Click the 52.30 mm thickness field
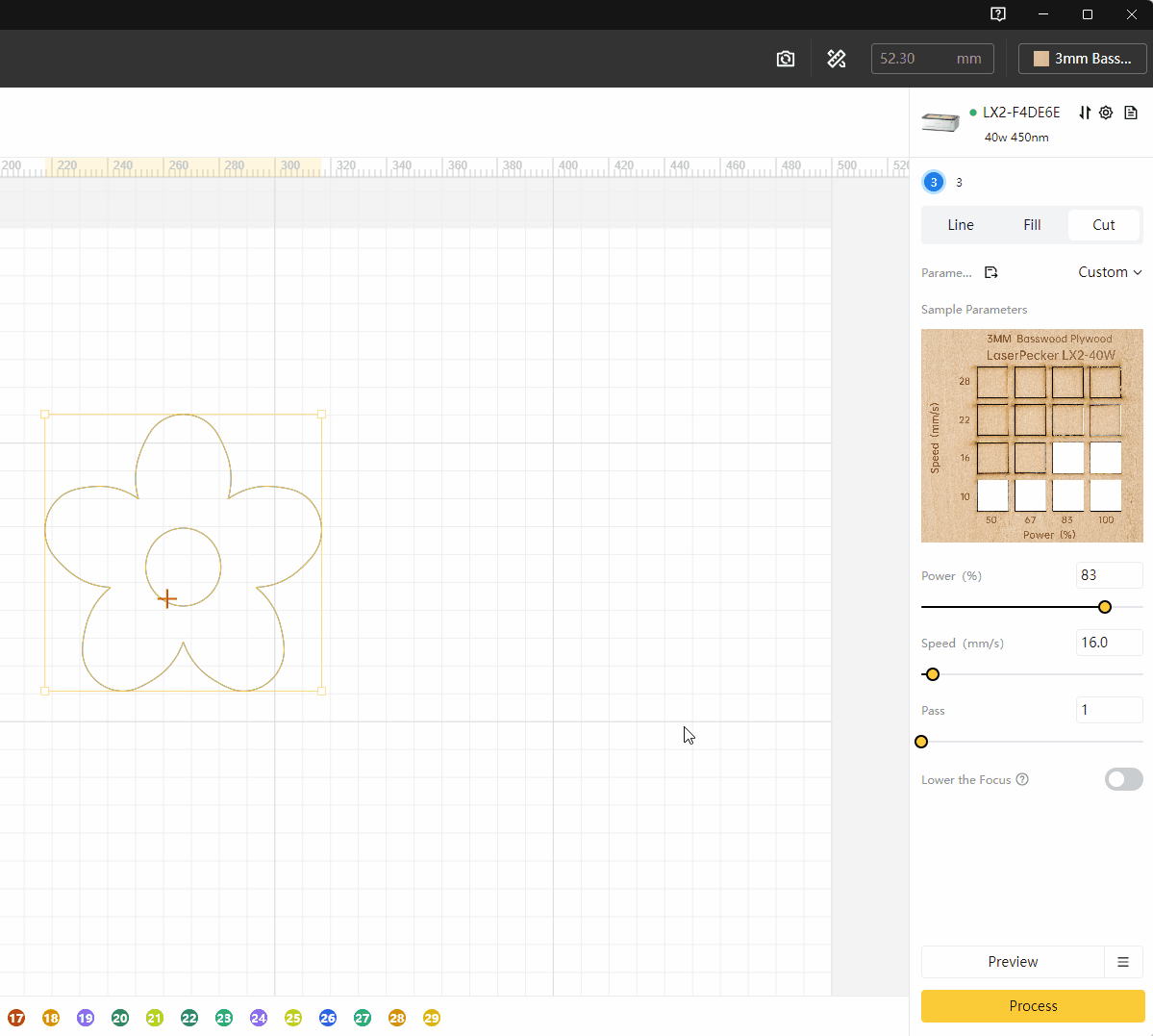1153x1036 pixels. pyautogui.click(x=932, y=59)
